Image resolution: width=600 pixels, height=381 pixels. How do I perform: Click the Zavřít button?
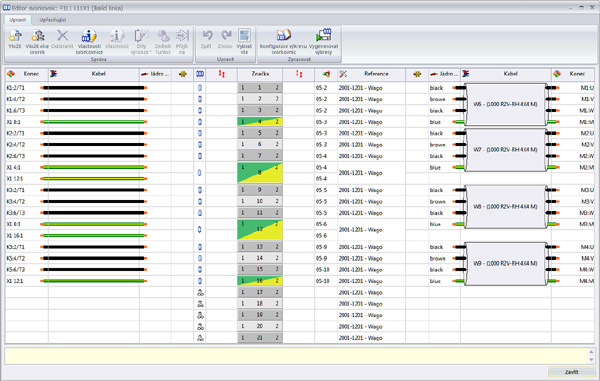(571, 372)
